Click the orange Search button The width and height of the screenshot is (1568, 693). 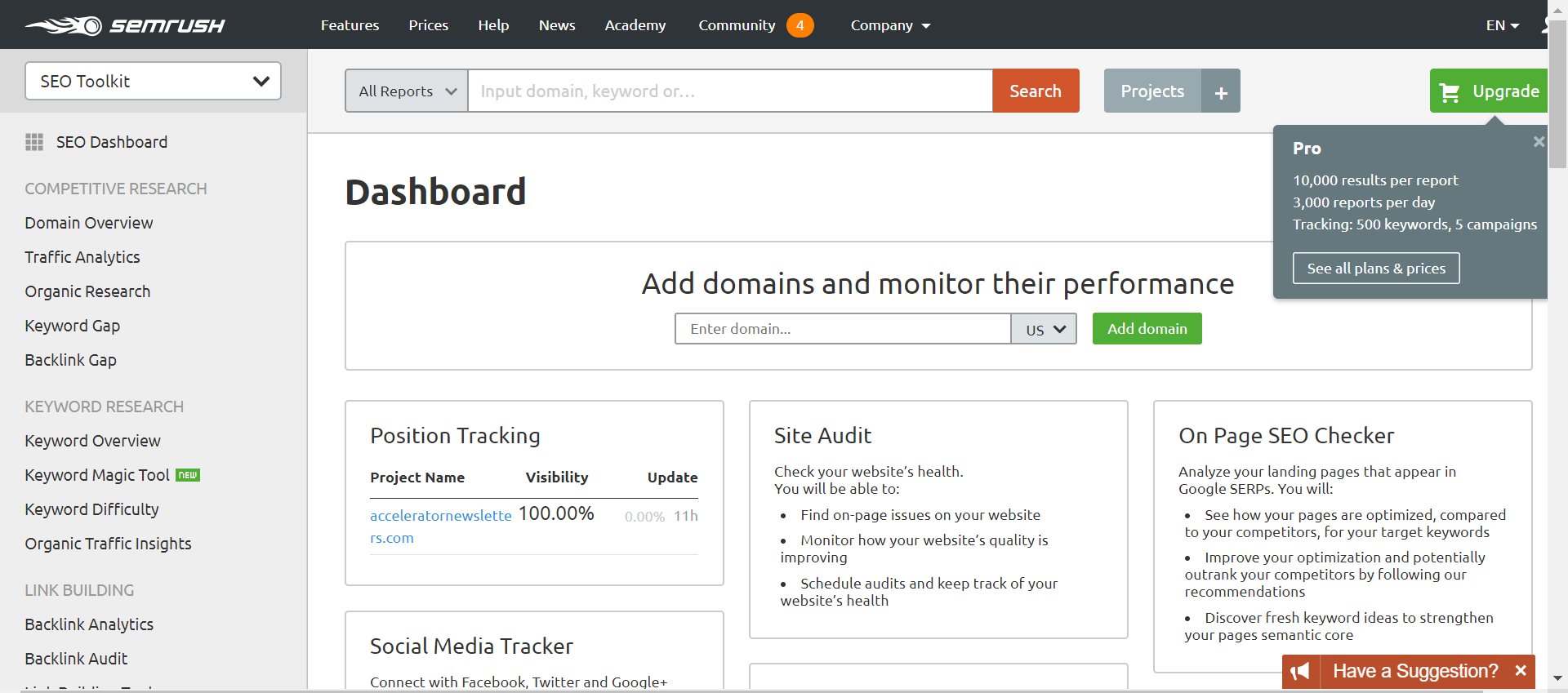[1036, 91]
